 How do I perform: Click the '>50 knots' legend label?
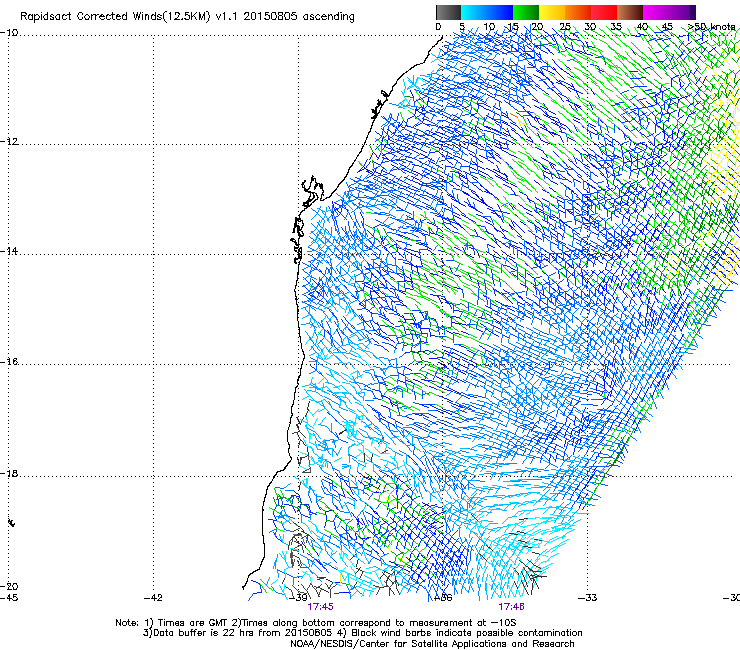(712, 27)
